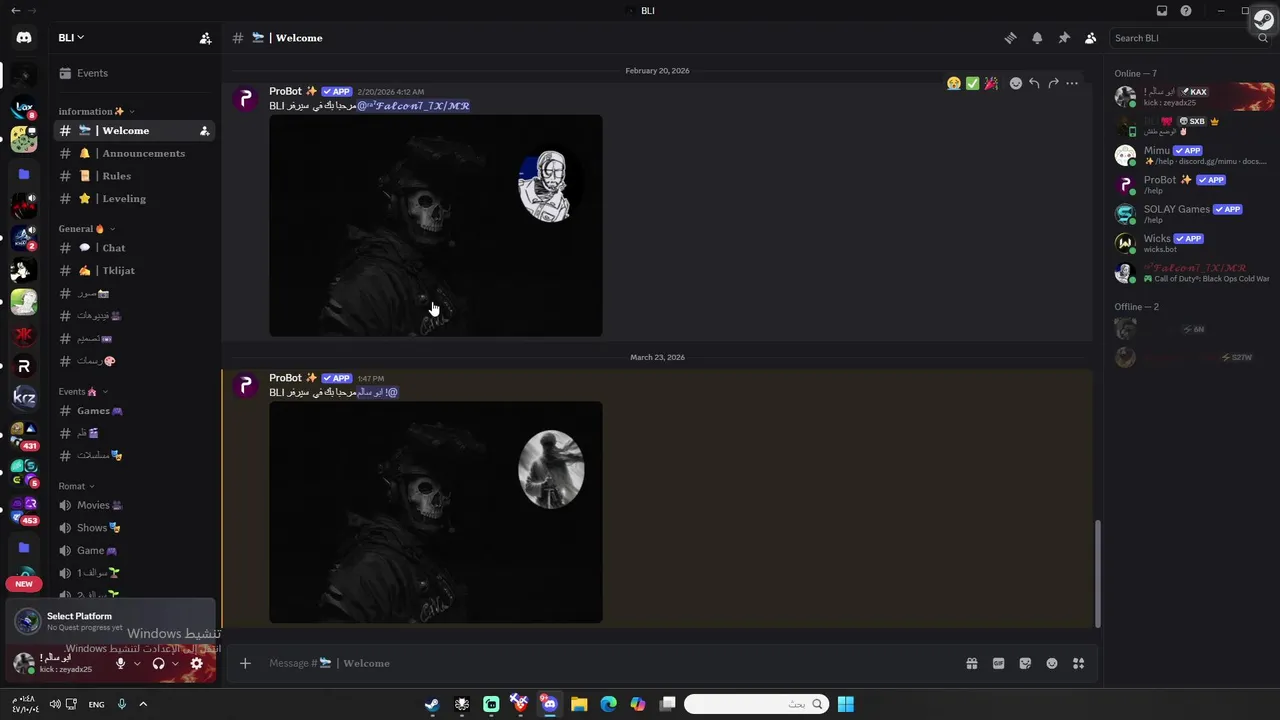Show hidden icons chevron in Windows tray
This screenshot has width=1280, height=720.
pos(143,704)
